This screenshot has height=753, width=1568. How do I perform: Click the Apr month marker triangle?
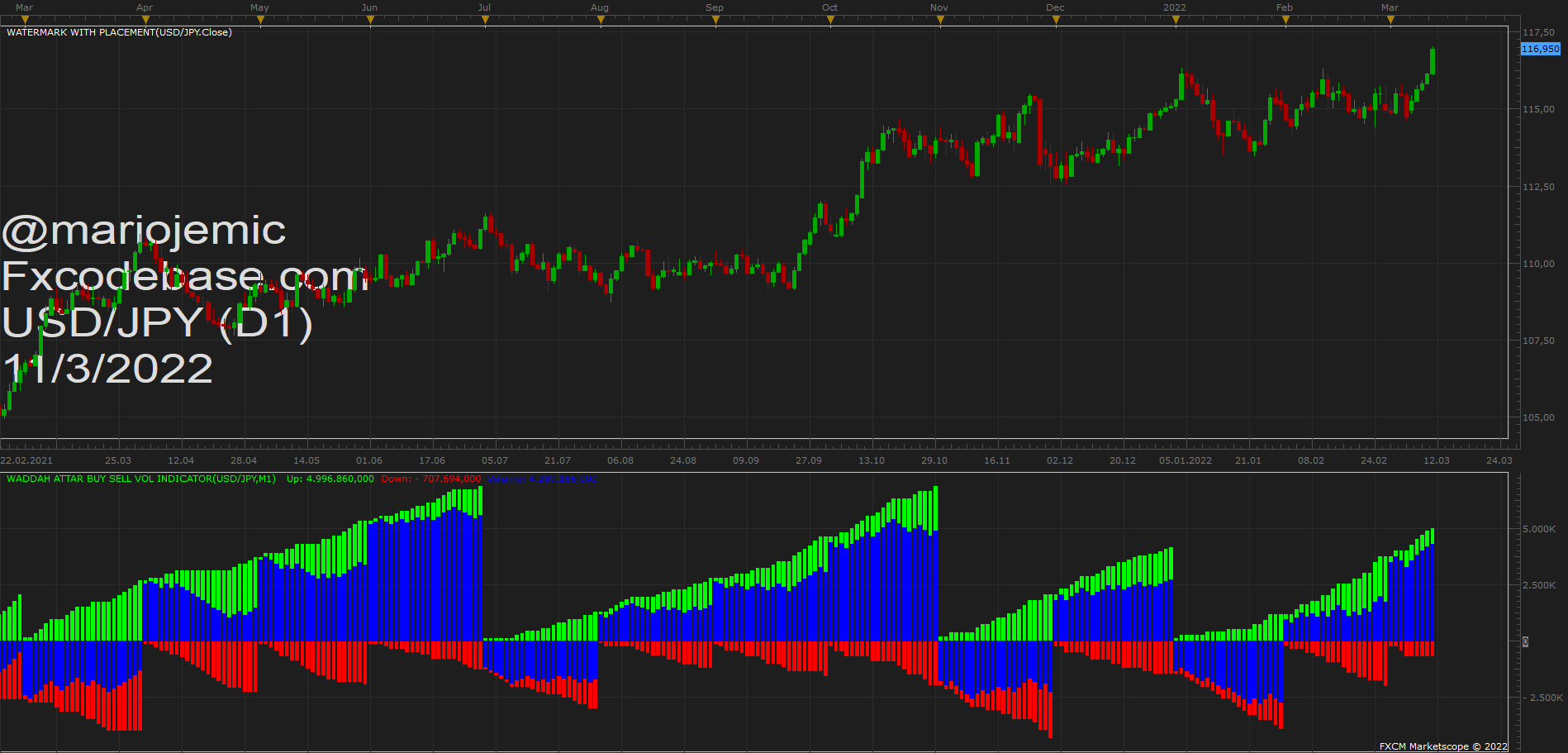145,20
